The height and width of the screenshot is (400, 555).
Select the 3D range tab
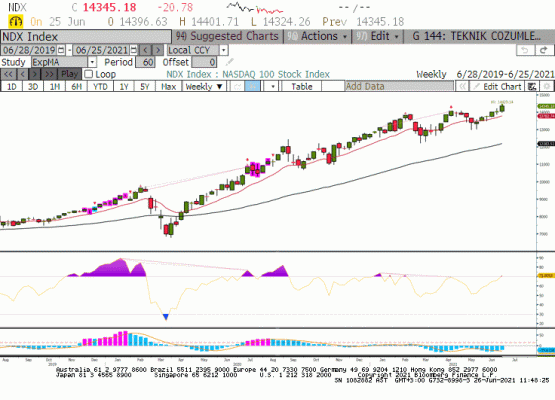coord(33,86)
